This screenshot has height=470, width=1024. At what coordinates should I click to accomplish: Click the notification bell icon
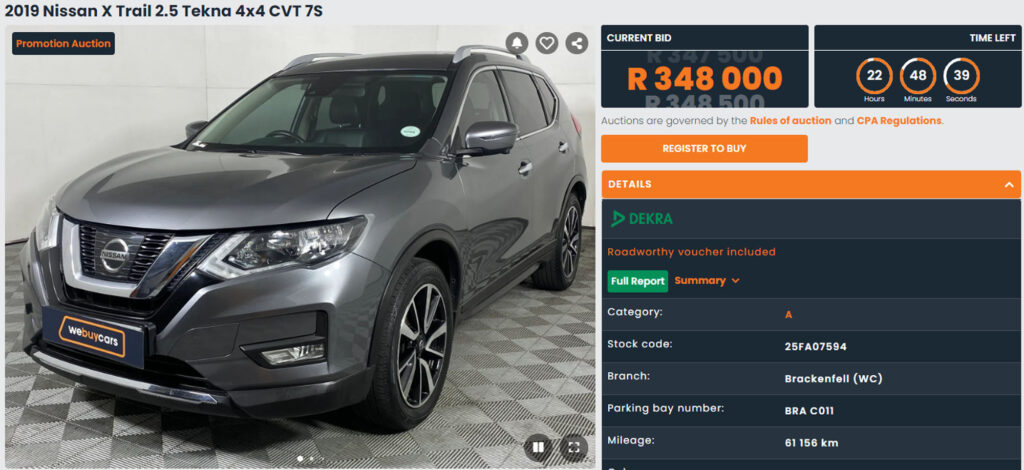tap(517, 44)
